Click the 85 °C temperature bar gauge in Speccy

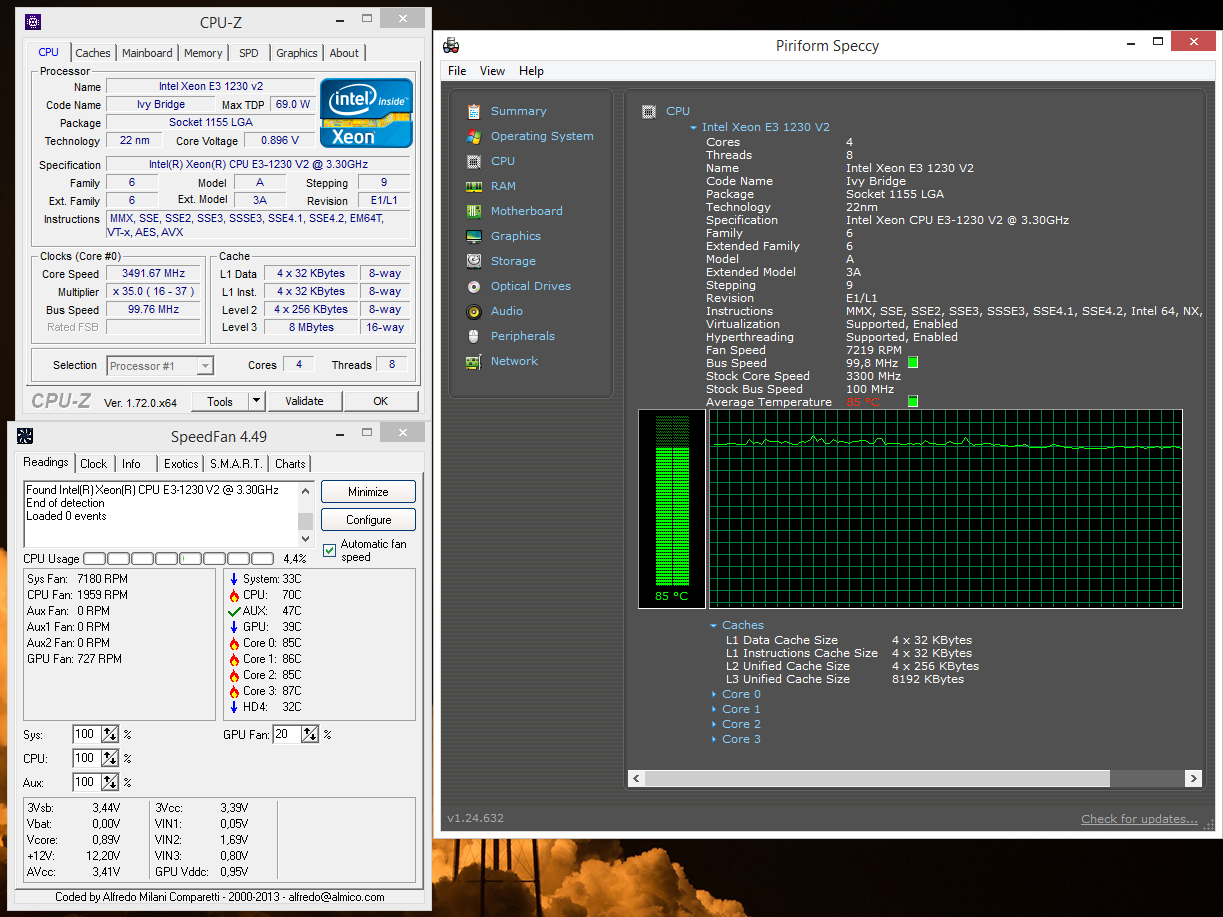[x=672, y=509]
